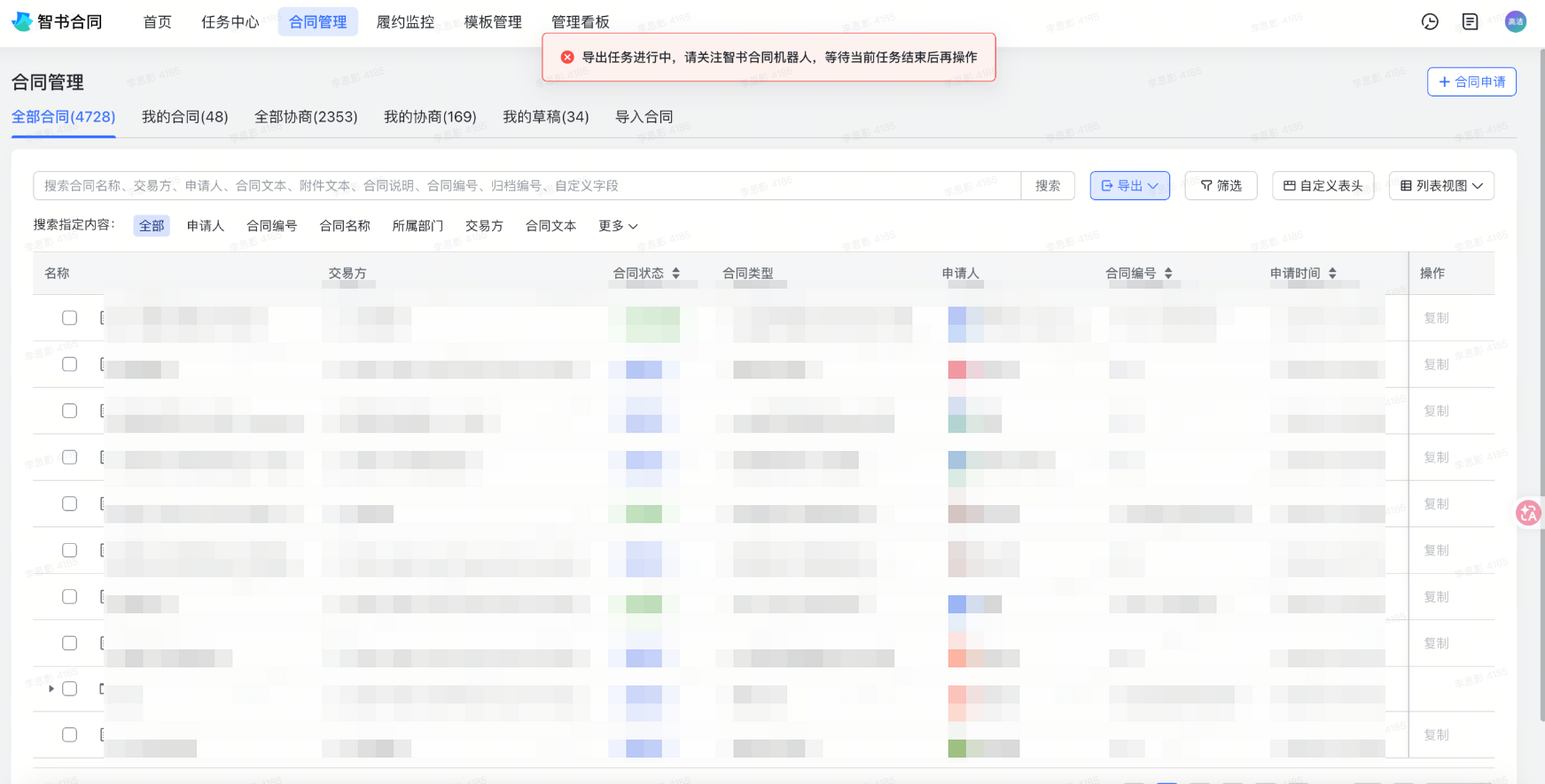Viewport: 1545px width, 784px height.
Task: Select 所属部门 search scope
Action: 417,226
